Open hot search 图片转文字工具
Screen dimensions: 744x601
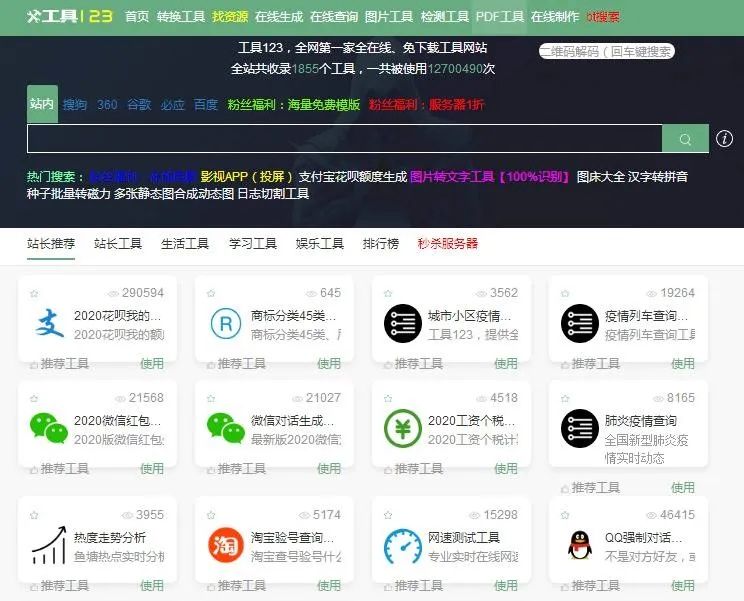489,177
